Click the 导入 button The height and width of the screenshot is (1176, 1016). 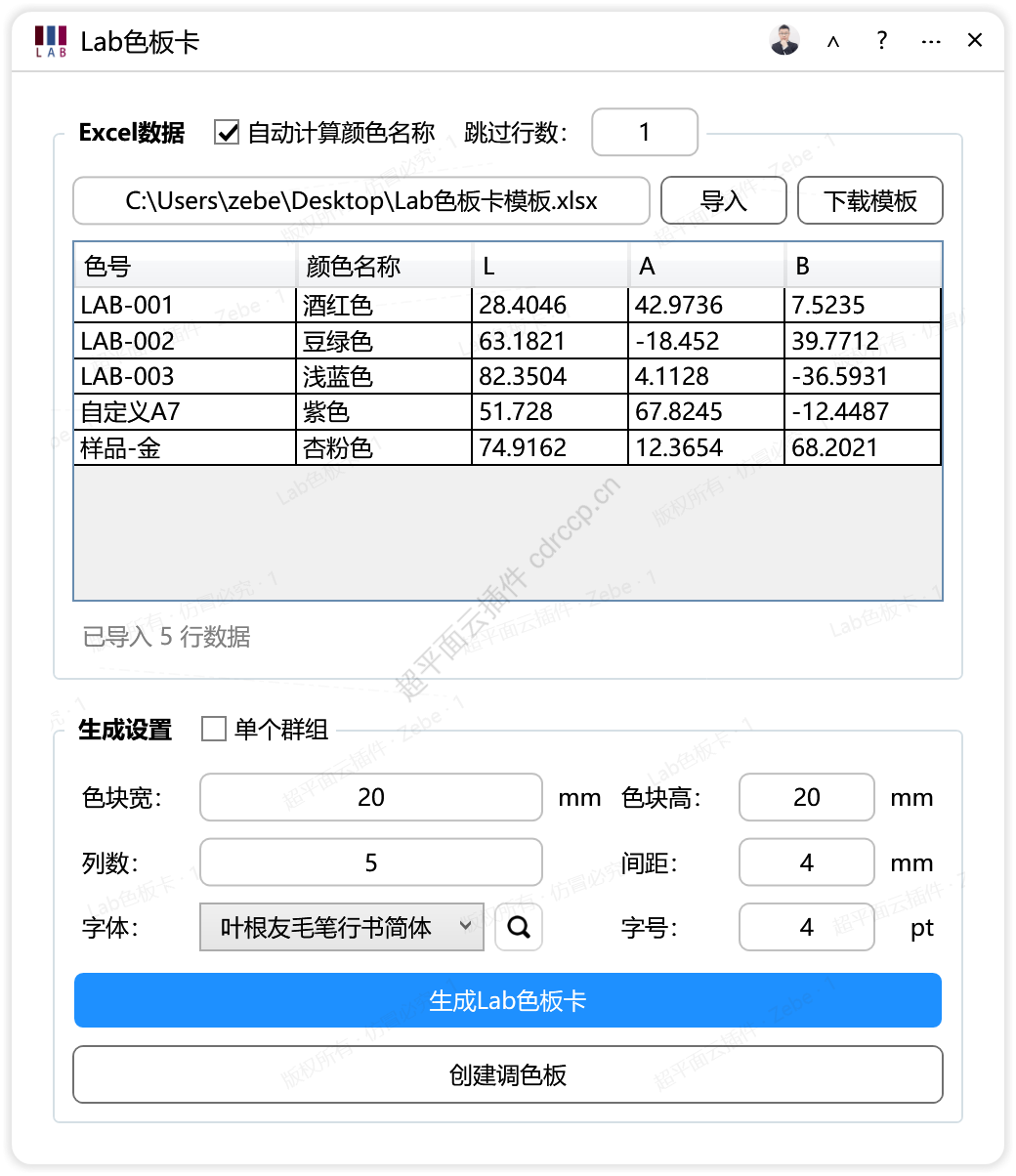[724, 201]
